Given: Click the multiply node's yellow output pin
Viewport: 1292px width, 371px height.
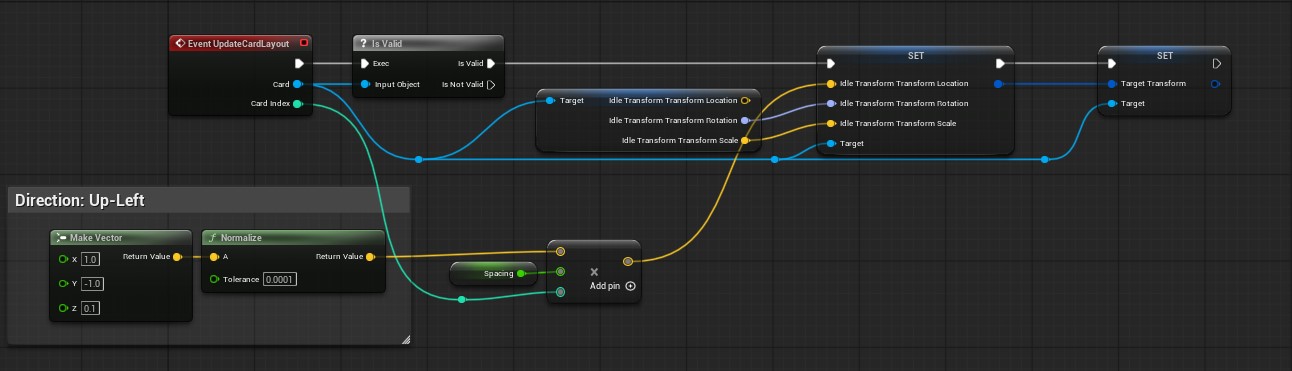Looking at the screenshot, I should pyautogui.click(x=627, y=262).
